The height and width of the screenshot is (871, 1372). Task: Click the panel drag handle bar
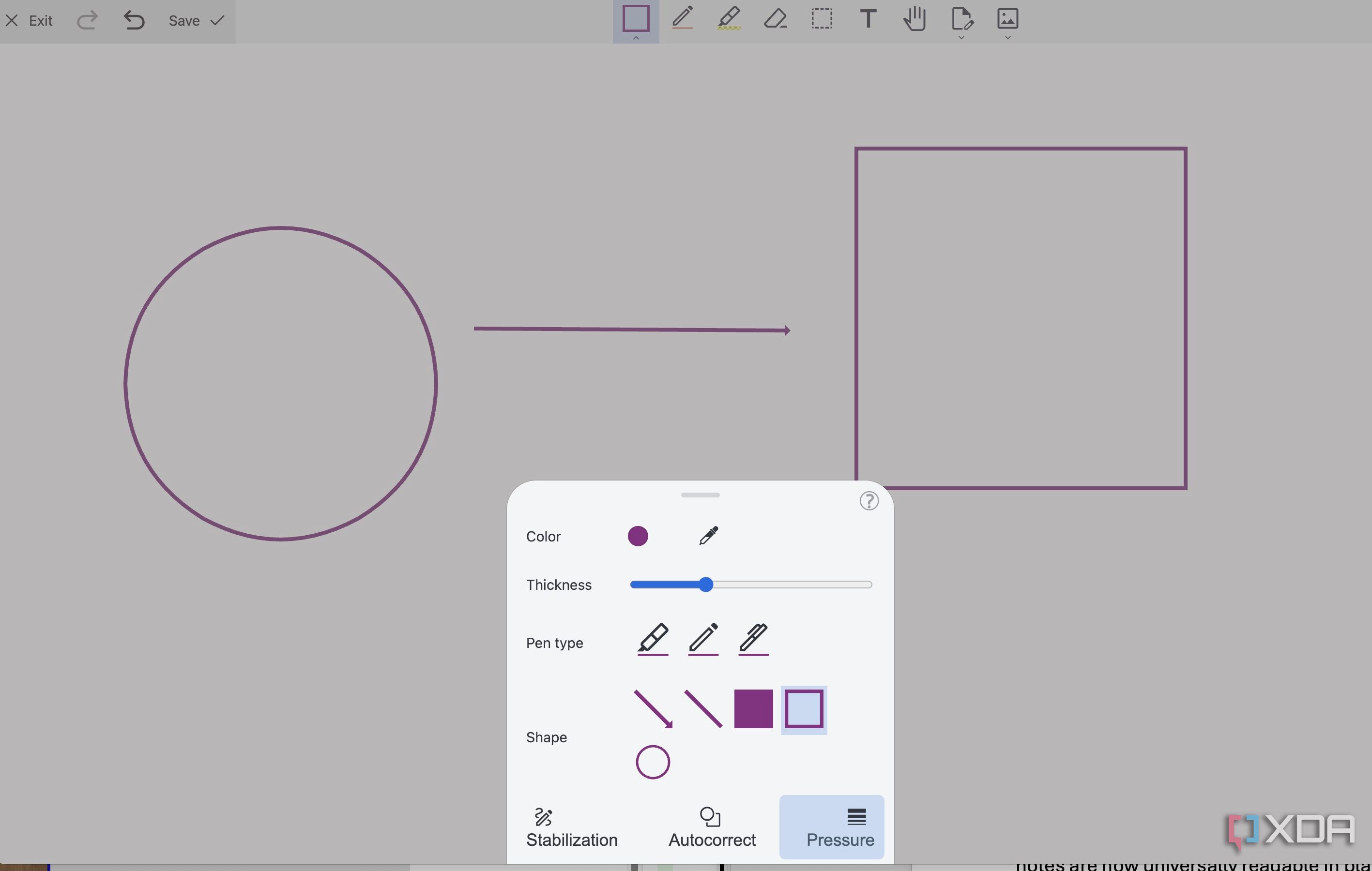coord(700,495)
